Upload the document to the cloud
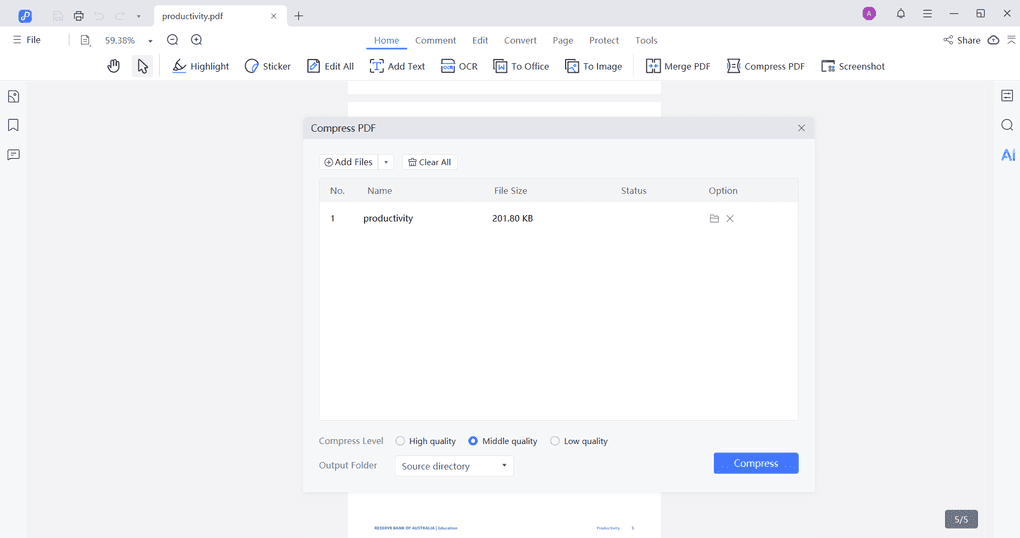 point(993,40)
